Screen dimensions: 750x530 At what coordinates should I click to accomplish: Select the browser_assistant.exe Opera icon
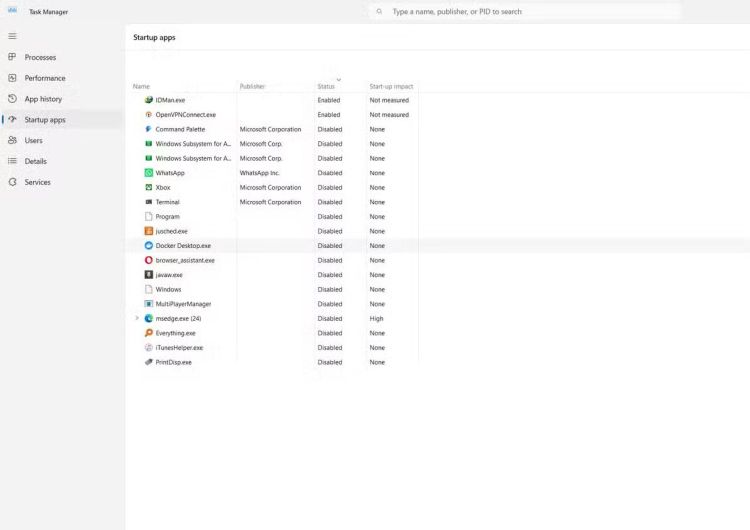click(x=148, y=260)
